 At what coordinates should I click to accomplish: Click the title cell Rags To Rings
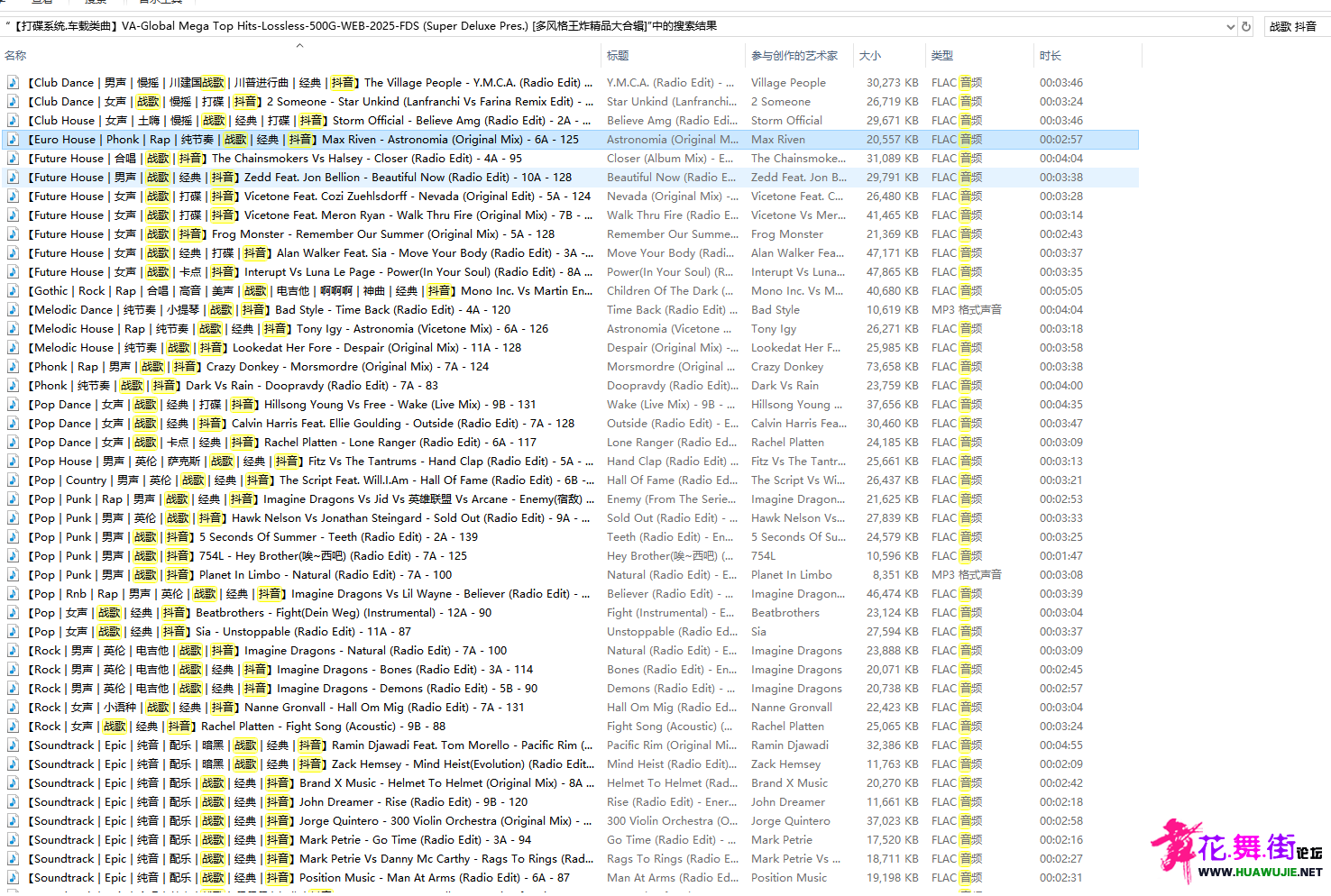673,859
